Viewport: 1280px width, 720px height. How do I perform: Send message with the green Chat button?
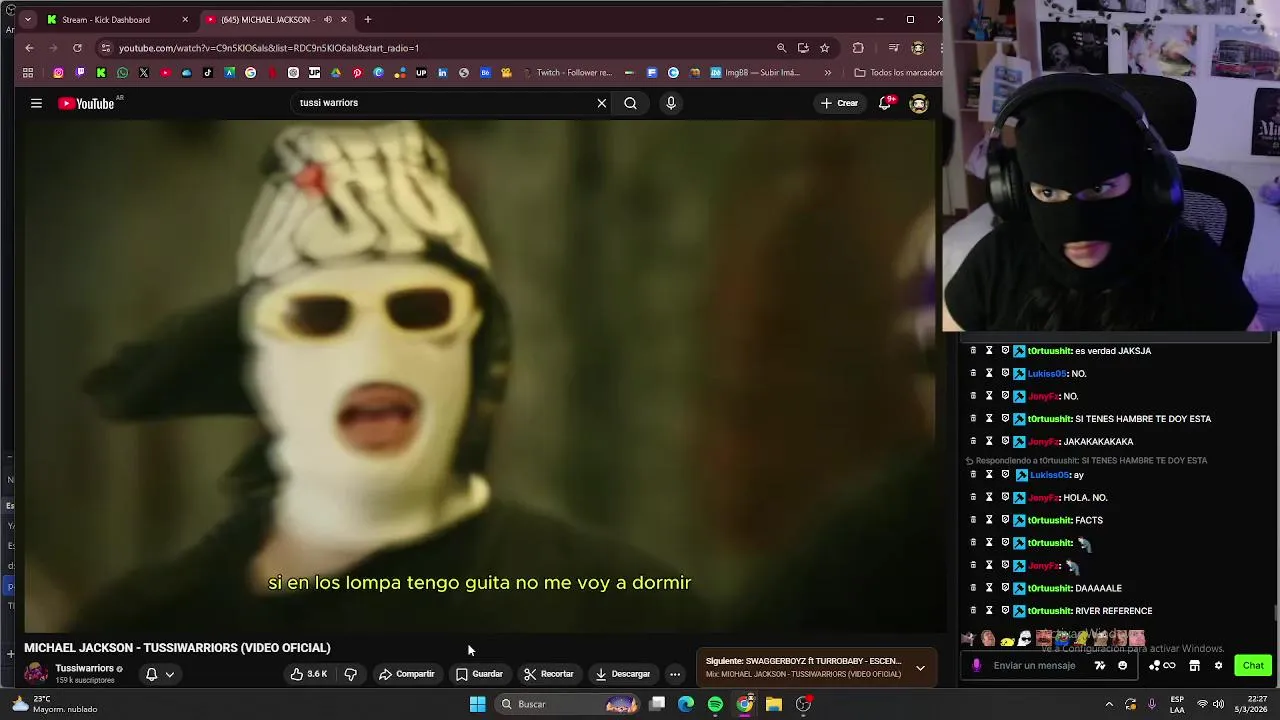pos(1253,666)
